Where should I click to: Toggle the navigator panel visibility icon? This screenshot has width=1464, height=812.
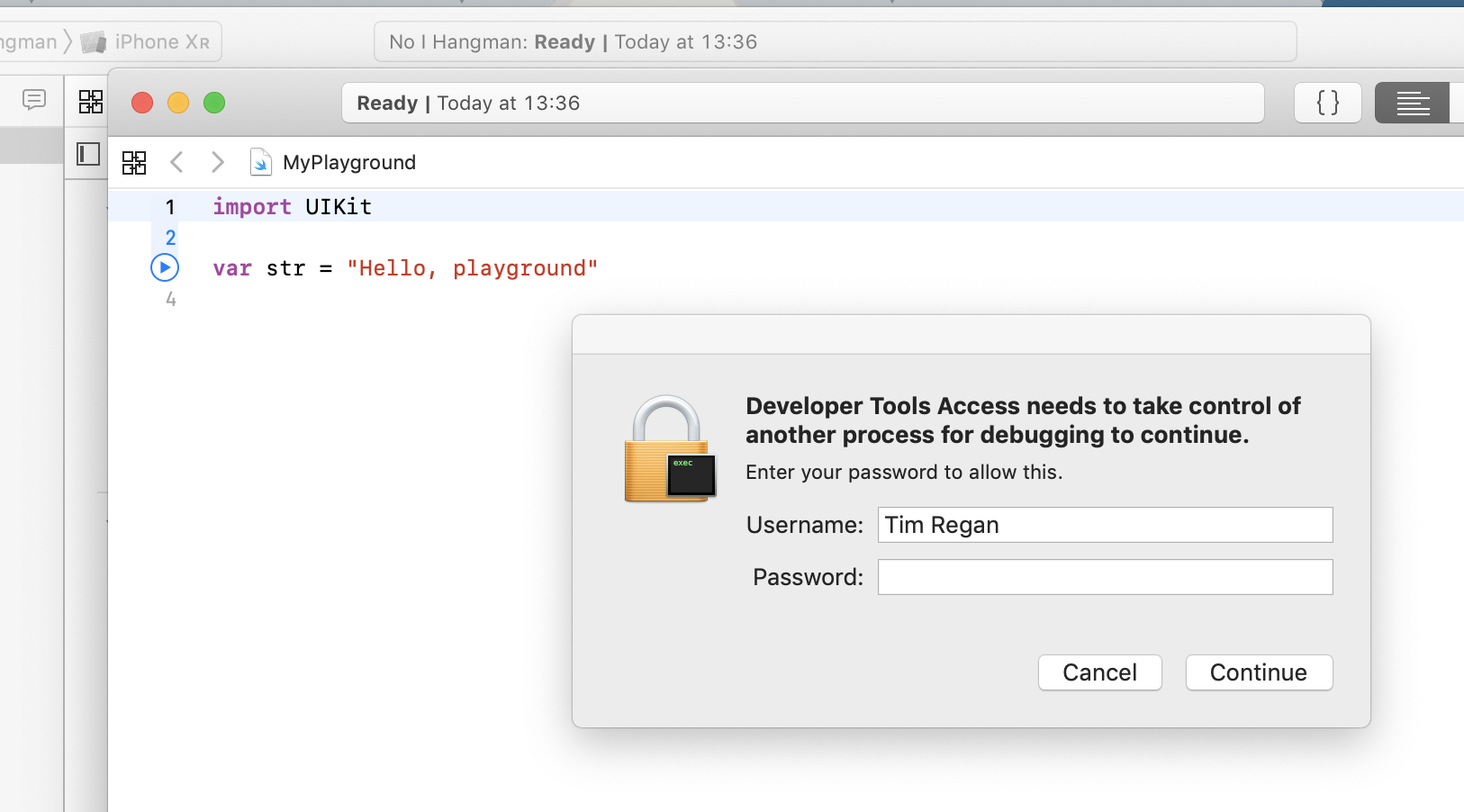[x=87, y=154]
